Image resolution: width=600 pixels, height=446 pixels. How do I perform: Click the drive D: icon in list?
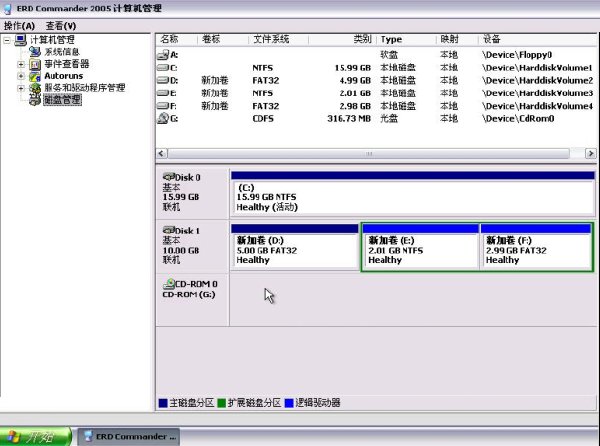click(x=163, y=80)
